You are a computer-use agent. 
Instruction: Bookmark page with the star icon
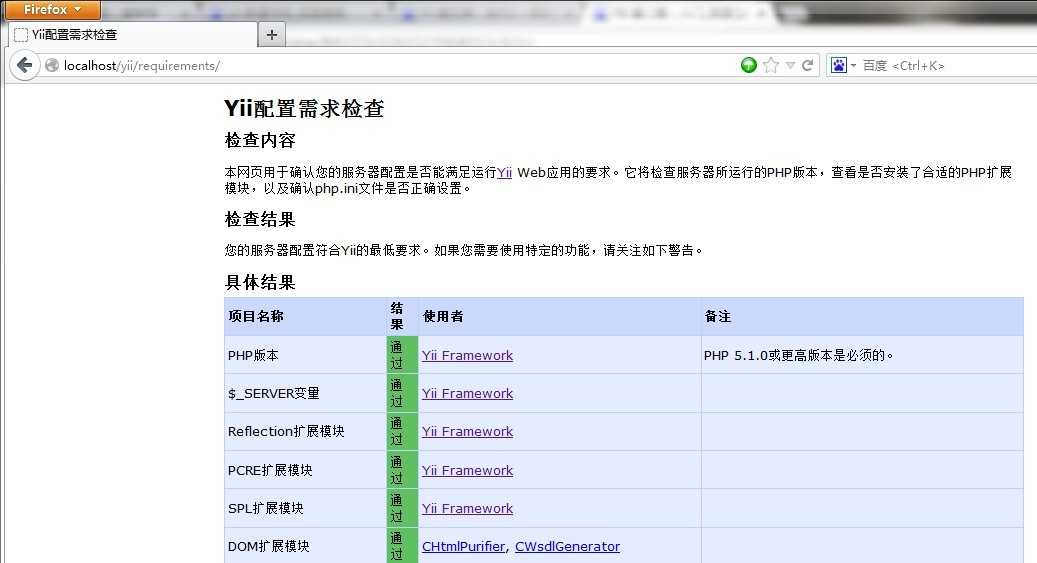pyautogui.click(x=770, y=65)
